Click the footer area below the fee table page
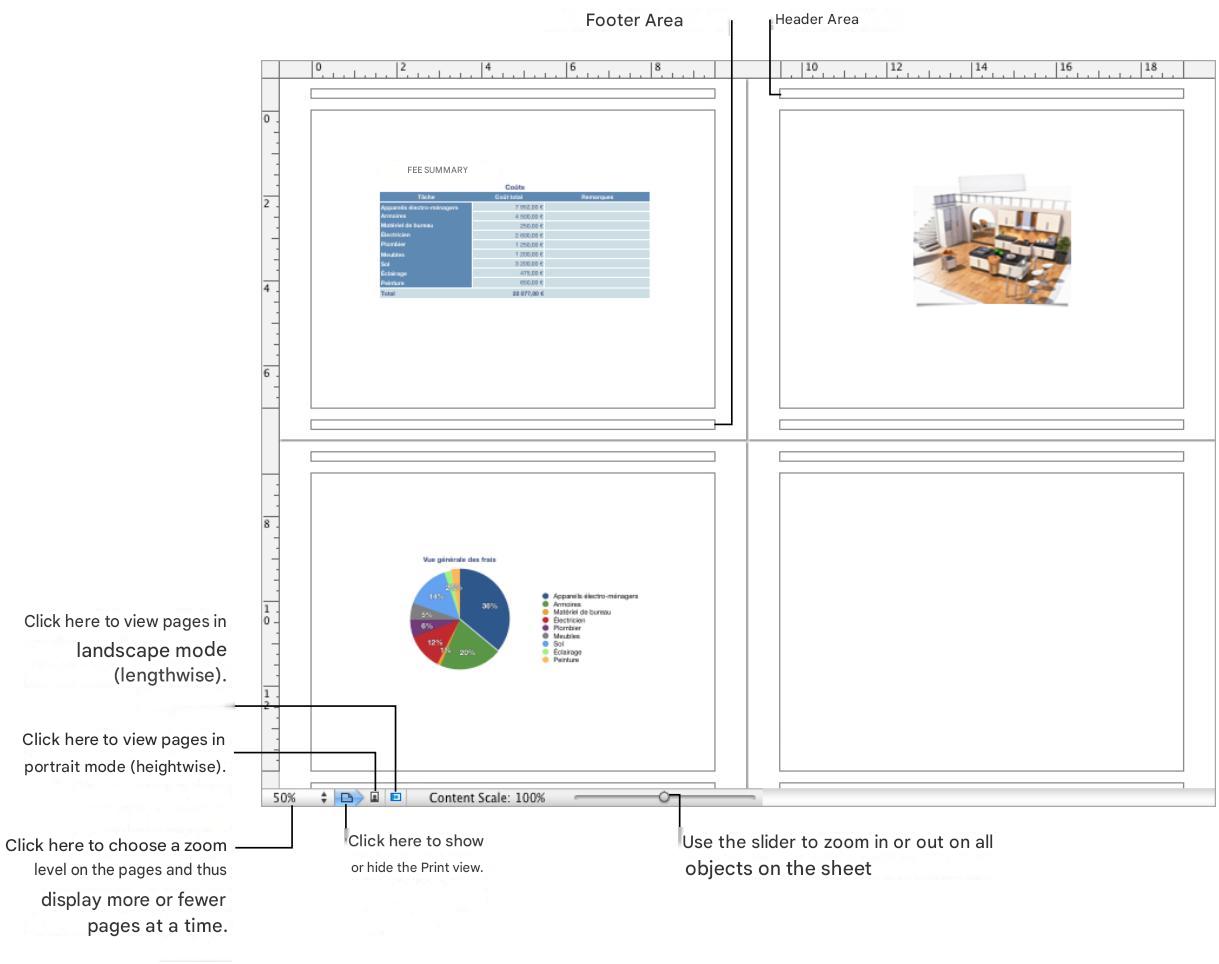This screenshot has height=964, width=1219. point(513,425)
